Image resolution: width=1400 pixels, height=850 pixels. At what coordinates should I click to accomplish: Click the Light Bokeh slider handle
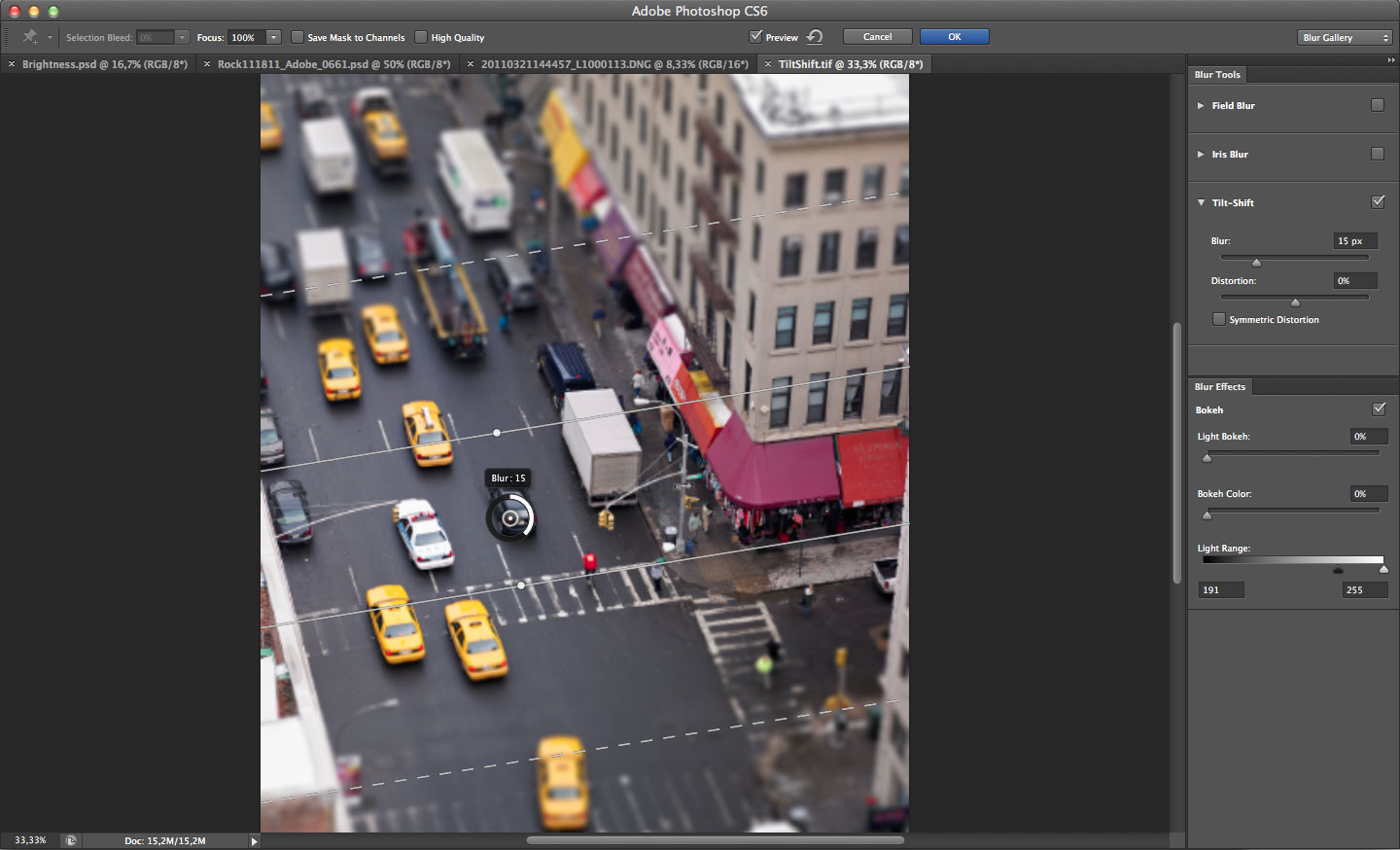pos(1207,457)
